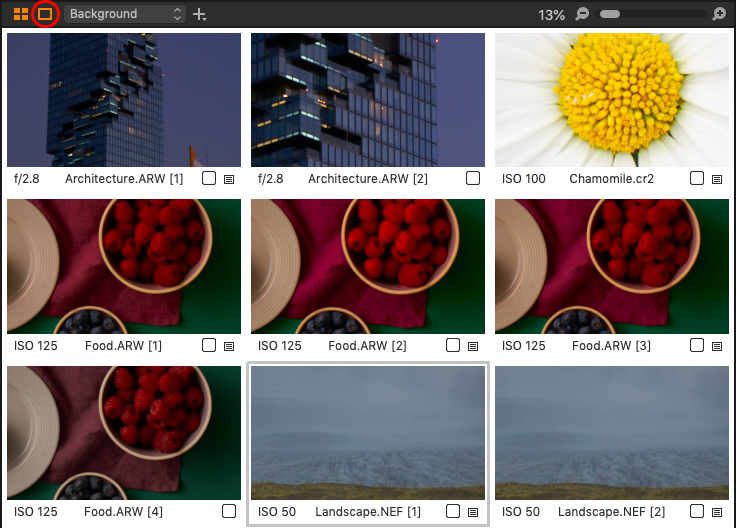The width and height of the screenshot is (736, 528).
Task: Click the zoom in magnifier icon
Action: pos(719,14)
